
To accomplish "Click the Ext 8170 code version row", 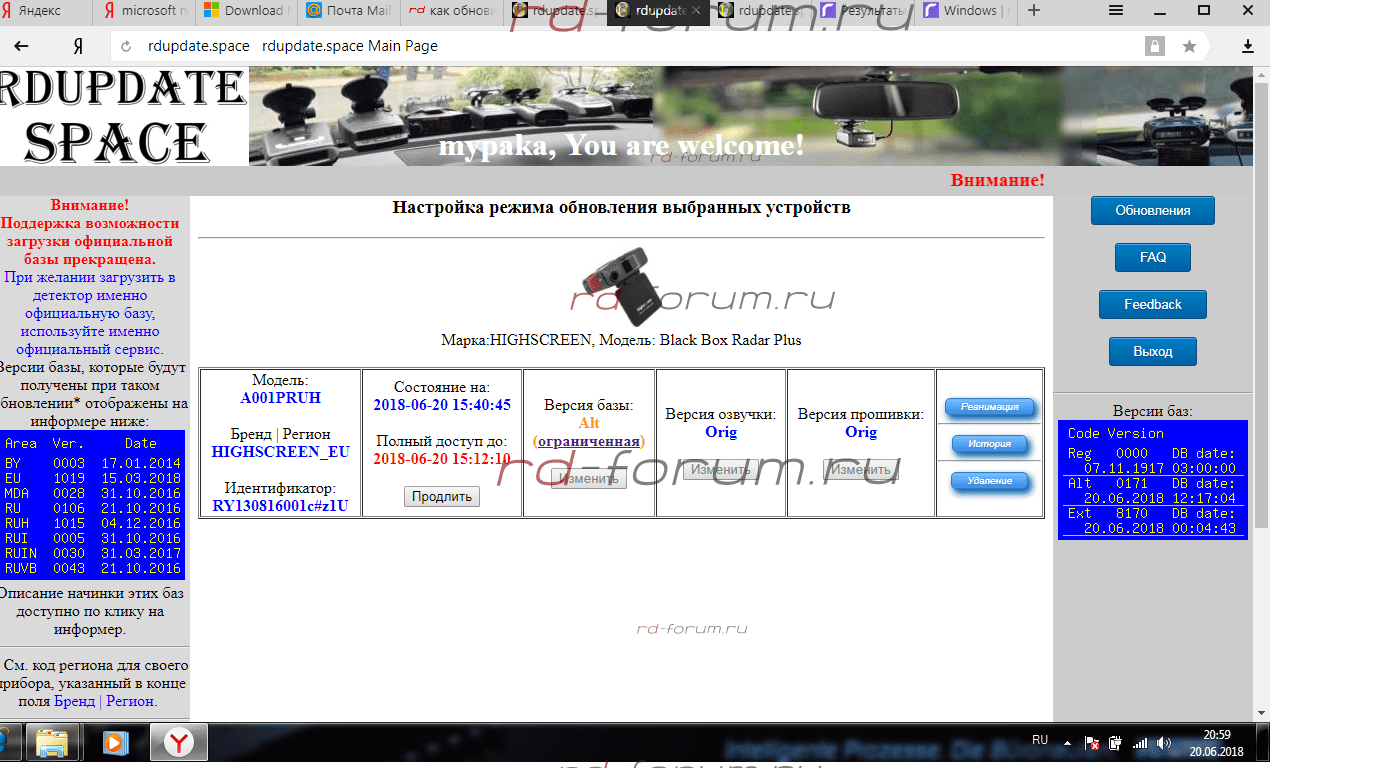I will click(x=1152, y=521).
